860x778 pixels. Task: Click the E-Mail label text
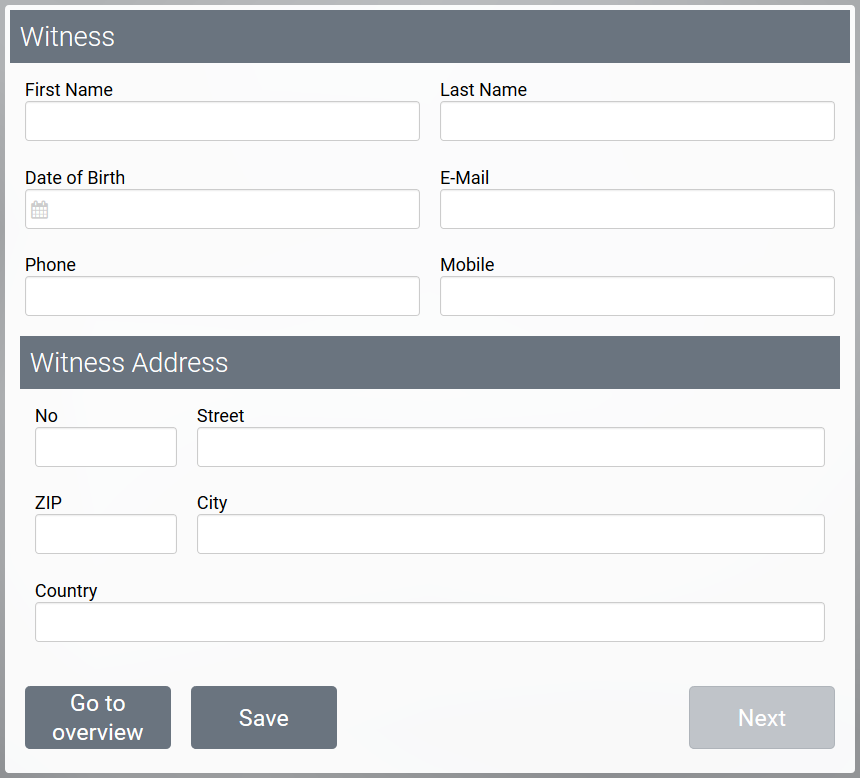point(465,178)
